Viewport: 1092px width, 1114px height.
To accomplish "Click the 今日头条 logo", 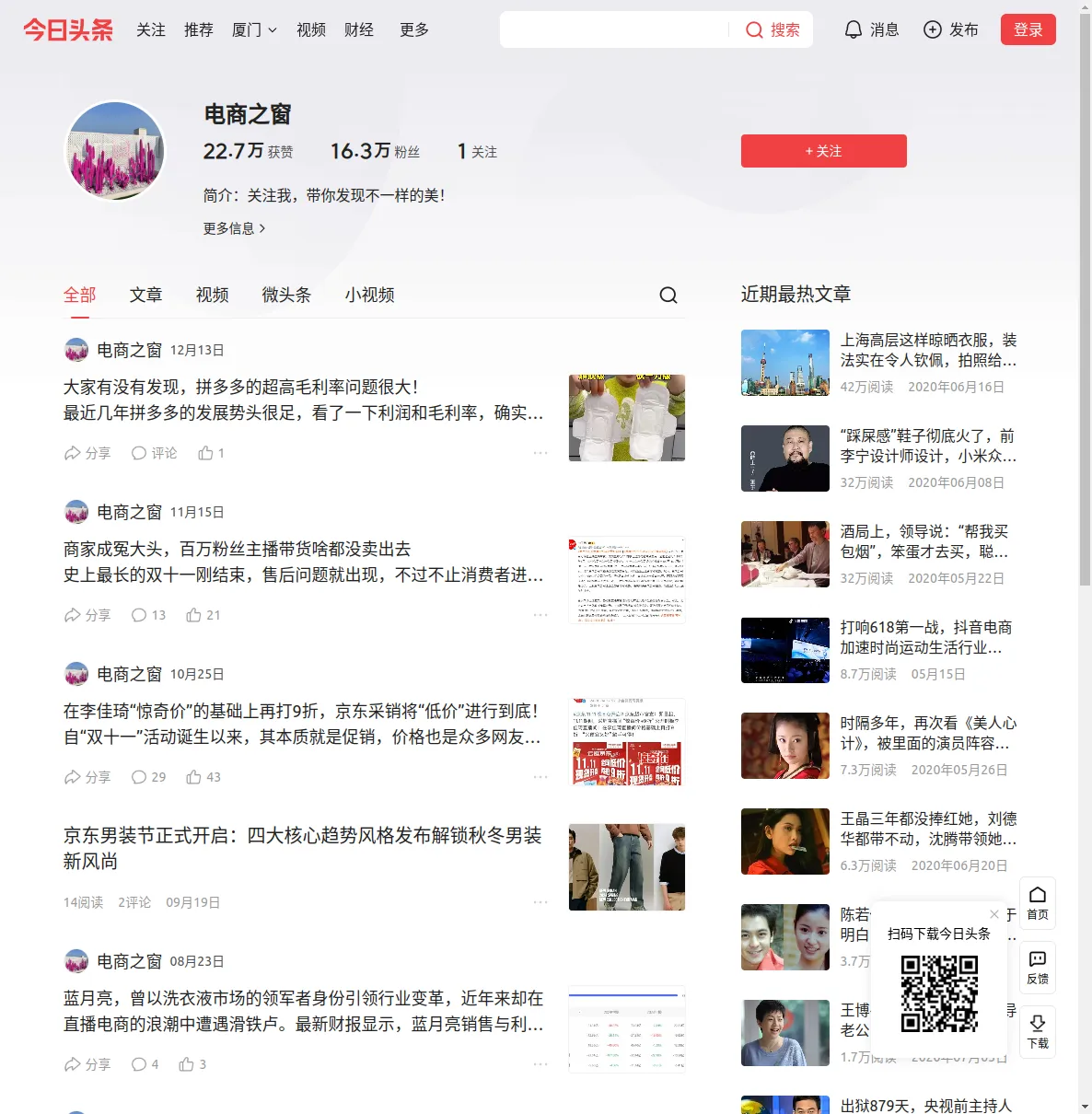I will (x=68, y=29).
